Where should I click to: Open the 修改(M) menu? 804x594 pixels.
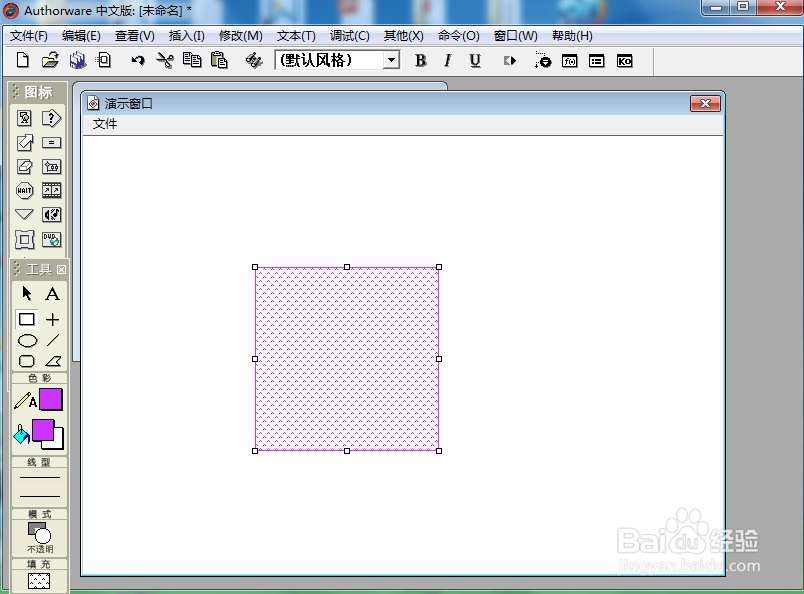(240, 36)
